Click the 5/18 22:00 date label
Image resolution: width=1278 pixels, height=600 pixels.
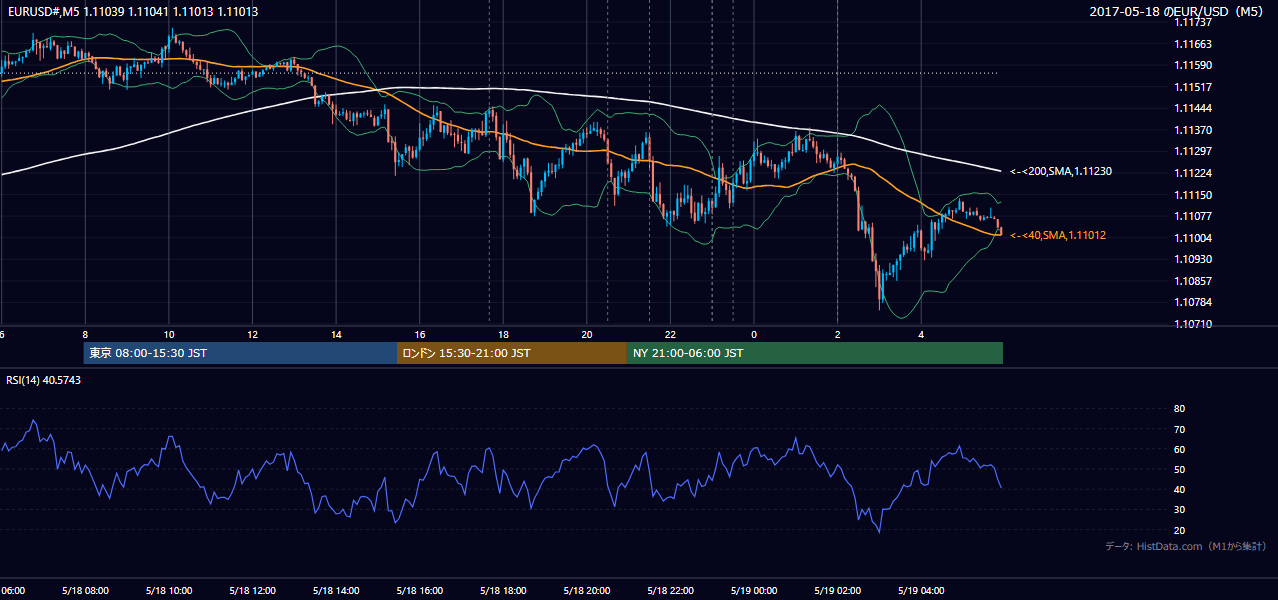pyautogui.click(x=671, y=590)
